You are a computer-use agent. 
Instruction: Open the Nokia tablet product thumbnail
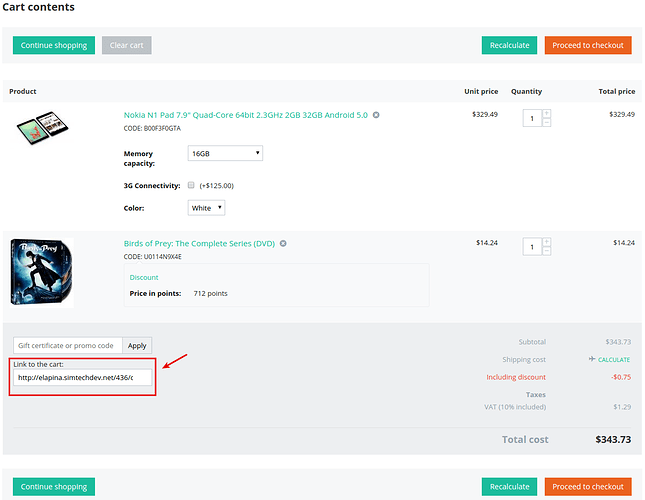click(42, 127)
